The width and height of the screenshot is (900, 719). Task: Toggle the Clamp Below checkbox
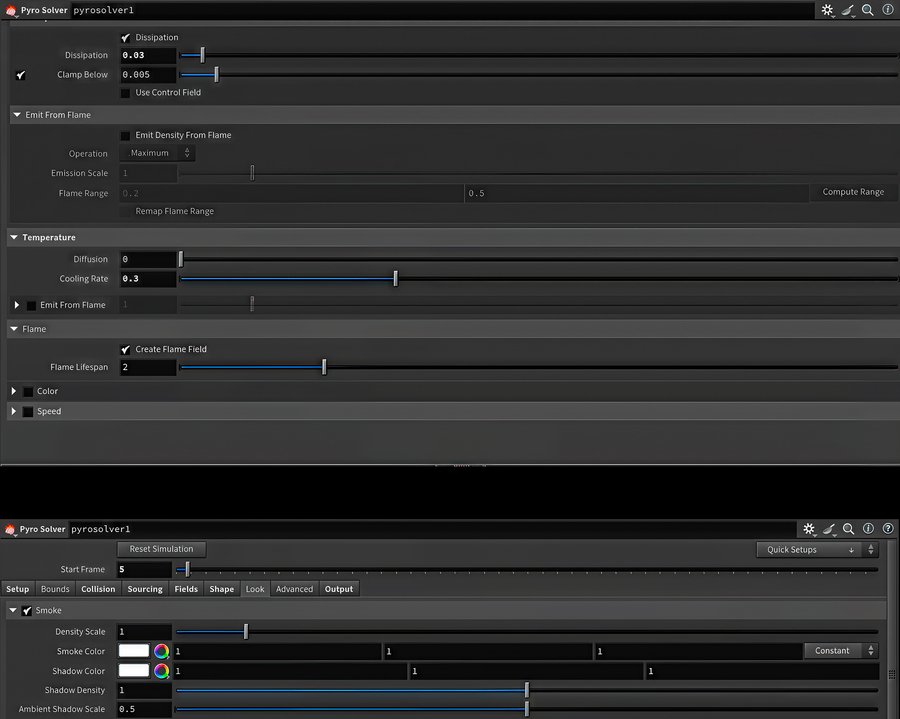point(21,75)
